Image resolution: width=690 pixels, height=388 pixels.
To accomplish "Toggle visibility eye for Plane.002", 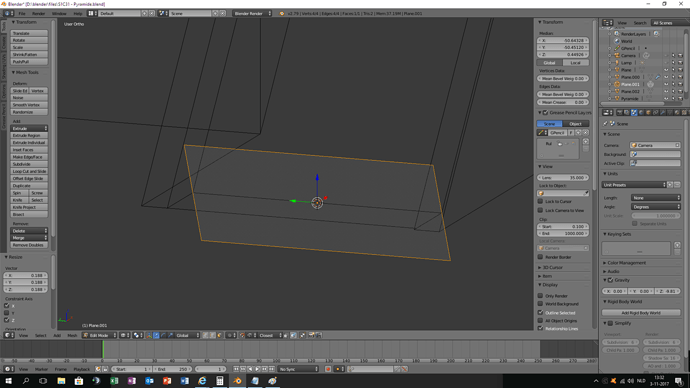I will point(666,92).
